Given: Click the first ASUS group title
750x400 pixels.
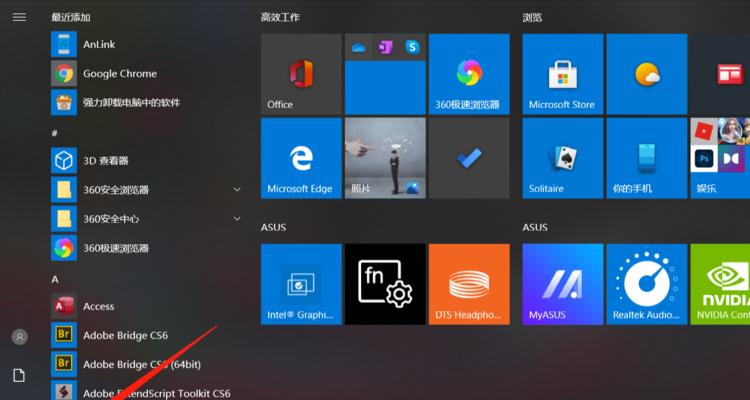Looking at the screenshot, I should 274,227.
